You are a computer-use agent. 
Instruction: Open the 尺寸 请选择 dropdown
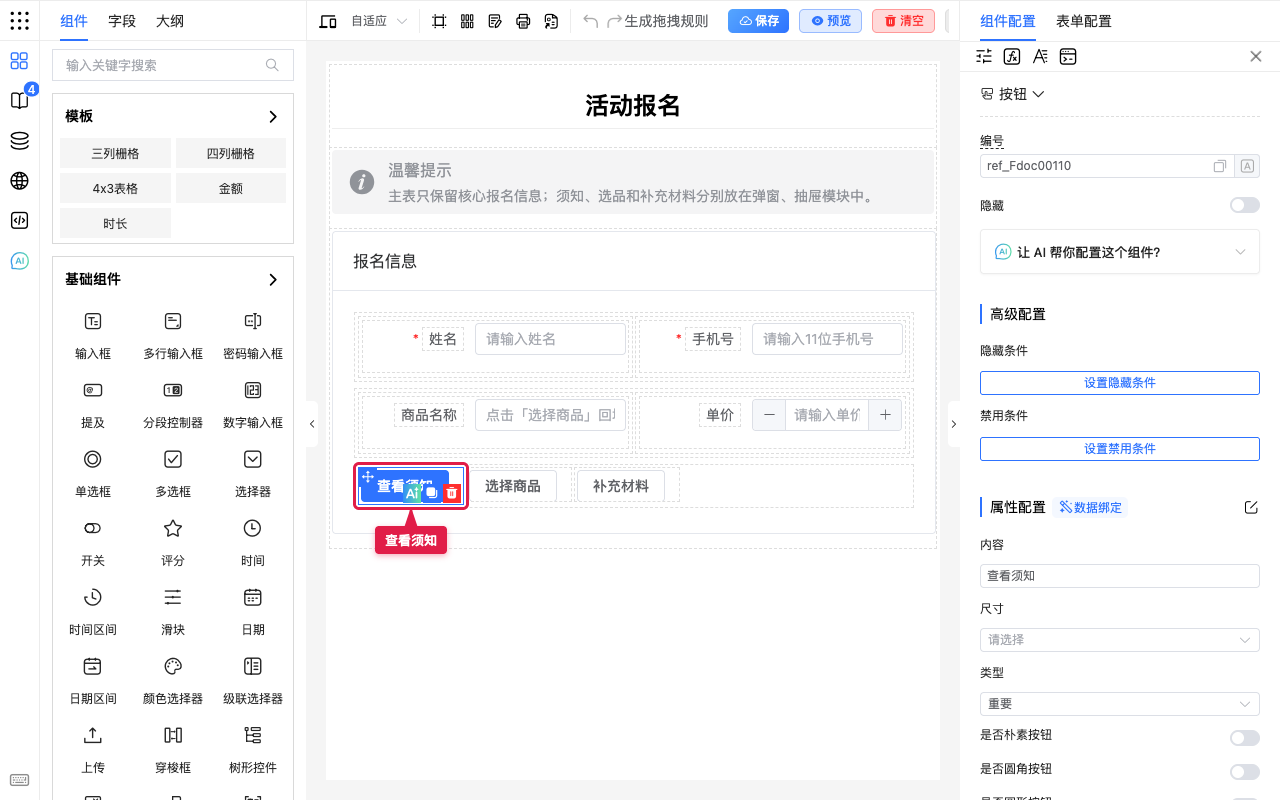tap(1120, 639)
